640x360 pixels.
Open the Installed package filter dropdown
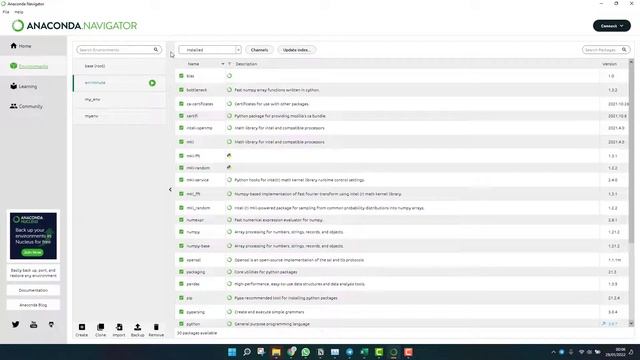tap(210, 50)
